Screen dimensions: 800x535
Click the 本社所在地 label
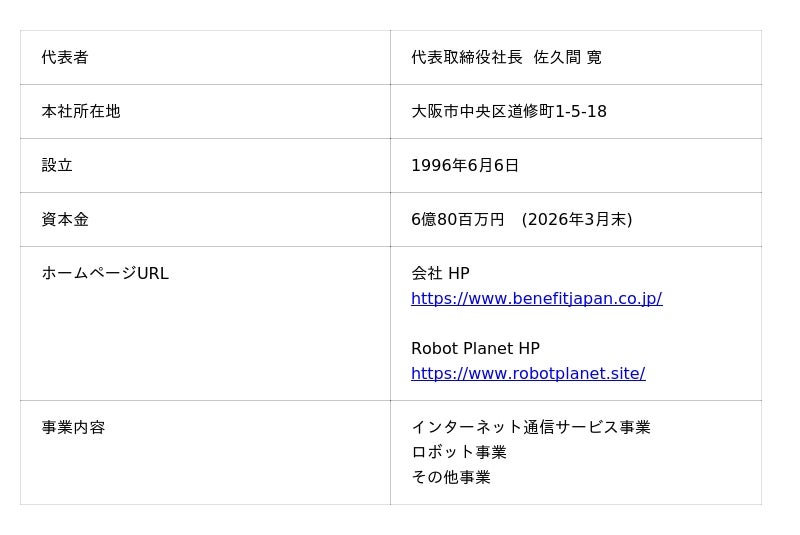pyautogui.click(x=81, y=111)
